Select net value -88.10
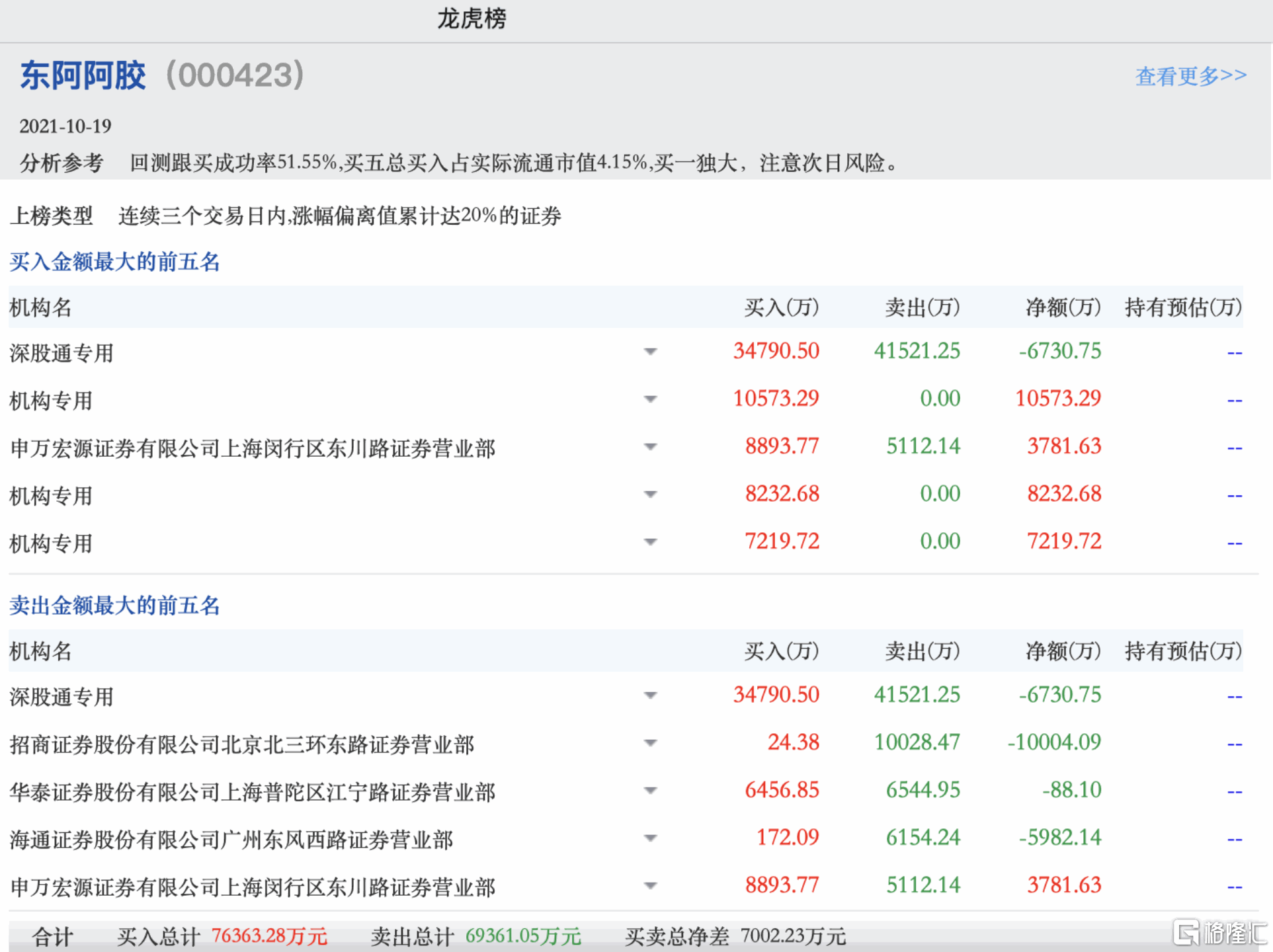This screenshot has width=1273, height=952. click(1072, 790)
